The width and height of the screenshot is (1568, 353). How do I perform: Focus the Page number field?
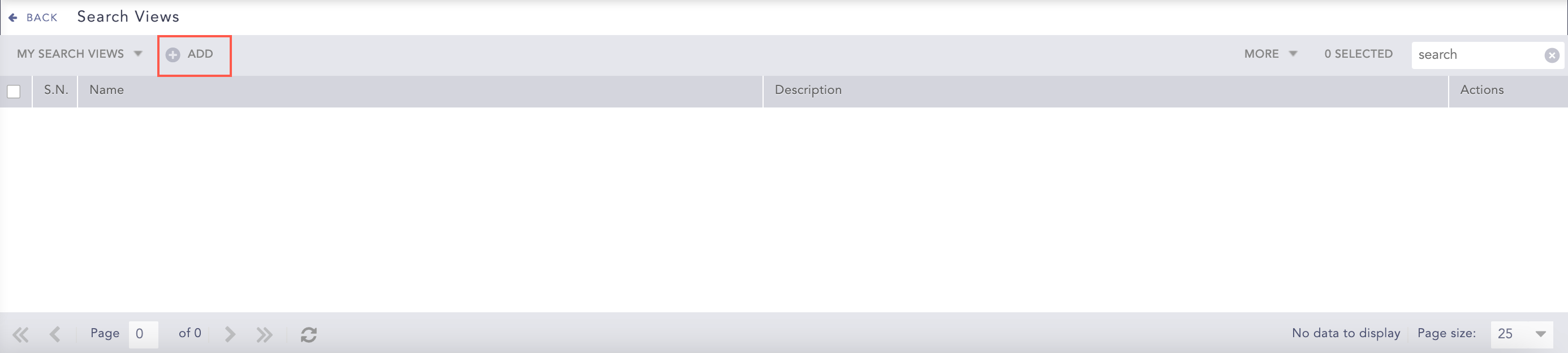(143, 334)
